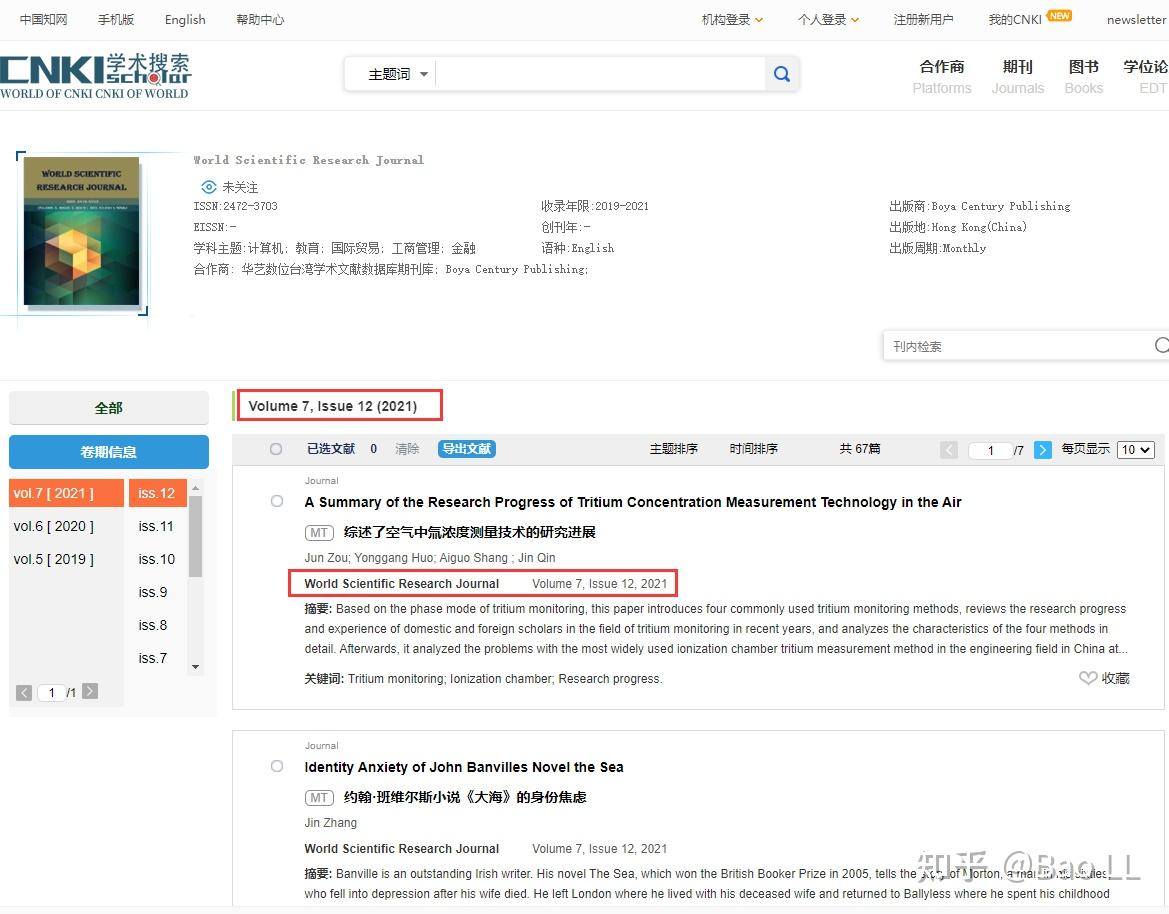Click the CNKI Scholar logo

(95, 75)
